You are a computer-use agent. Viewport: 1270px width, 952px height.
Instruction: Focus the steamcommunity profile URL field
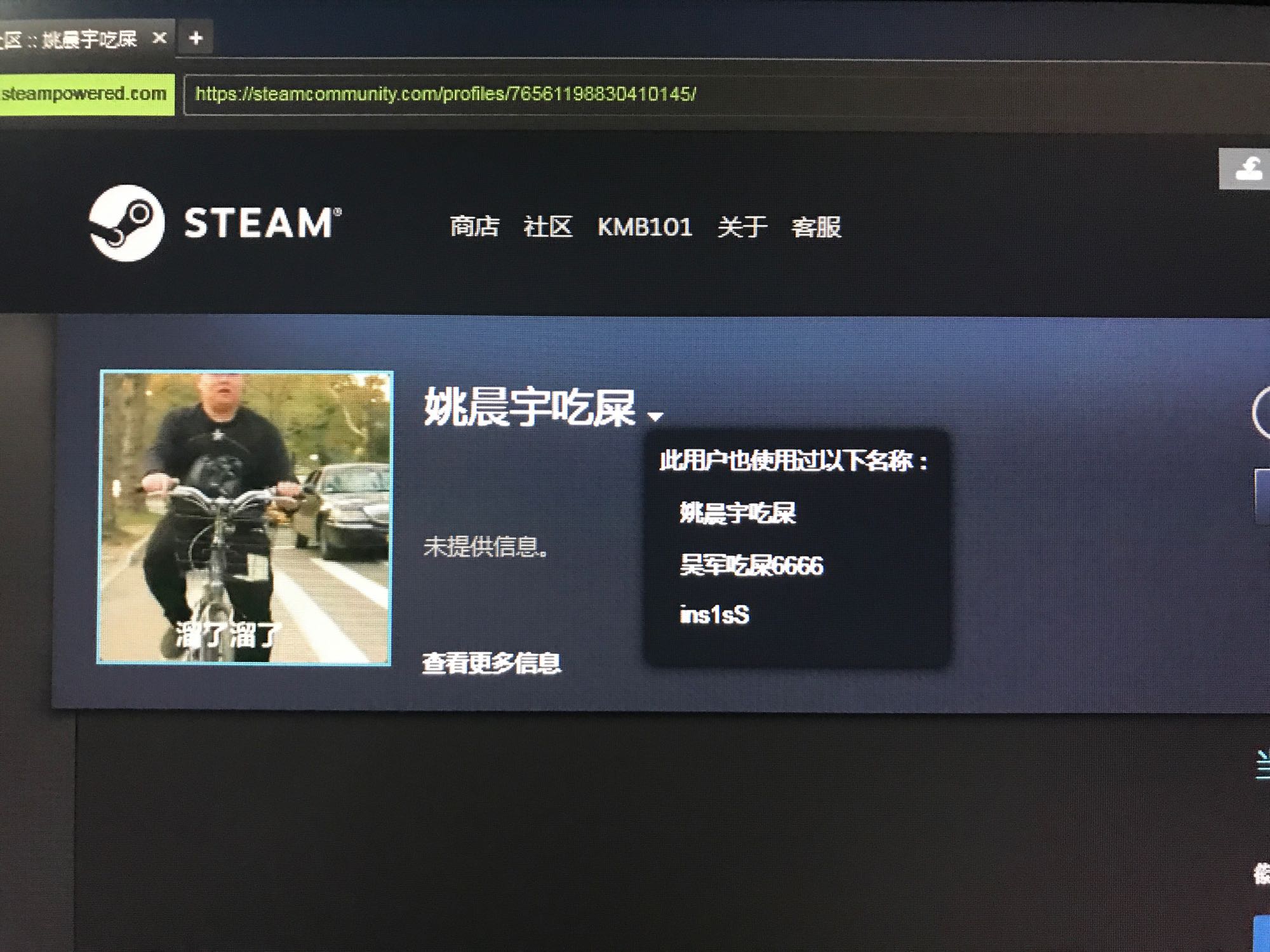click(444, 95)
